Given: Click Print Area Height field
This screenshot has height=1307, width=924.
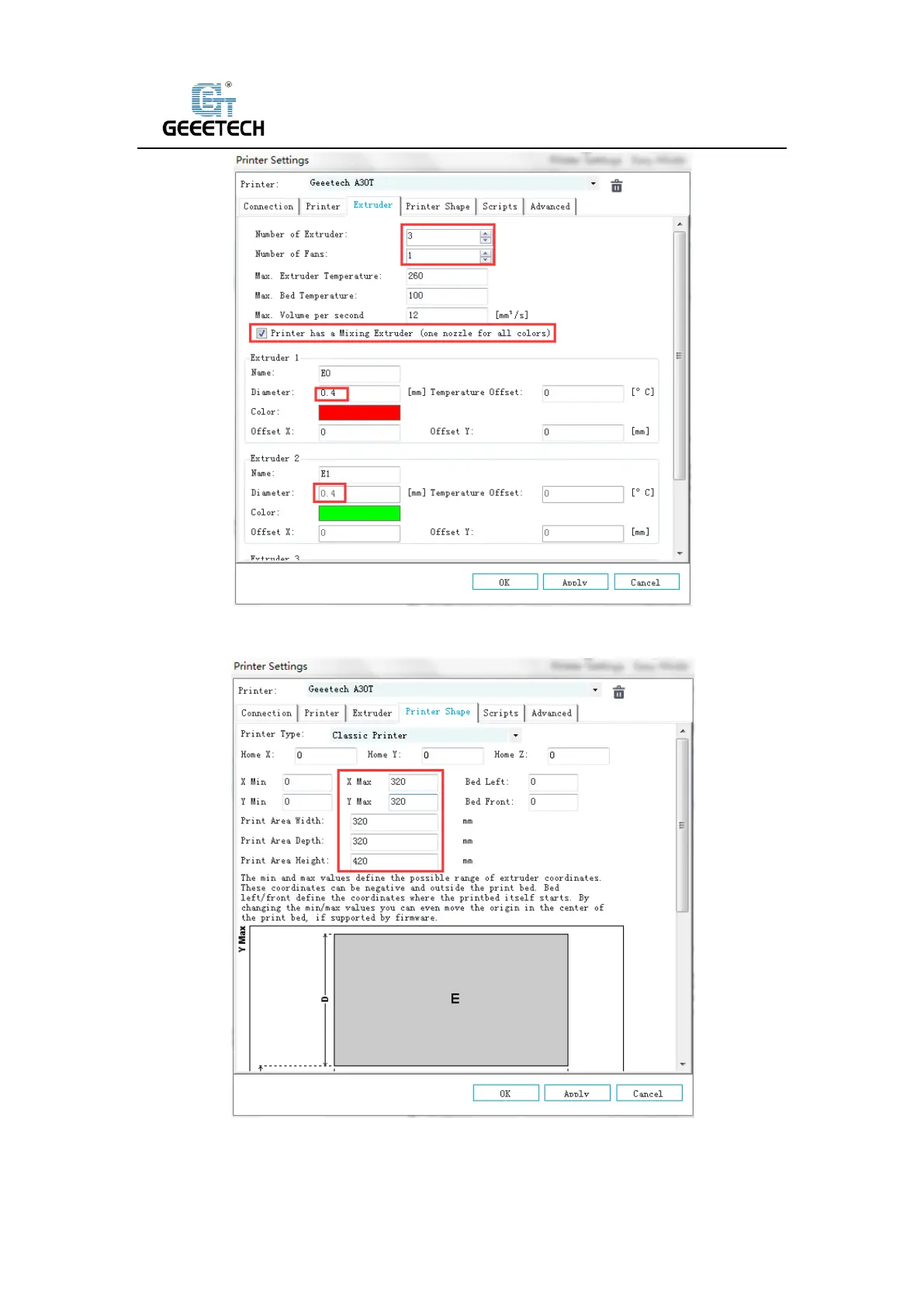Looking at the screenshot, I should tap(394, 862).
